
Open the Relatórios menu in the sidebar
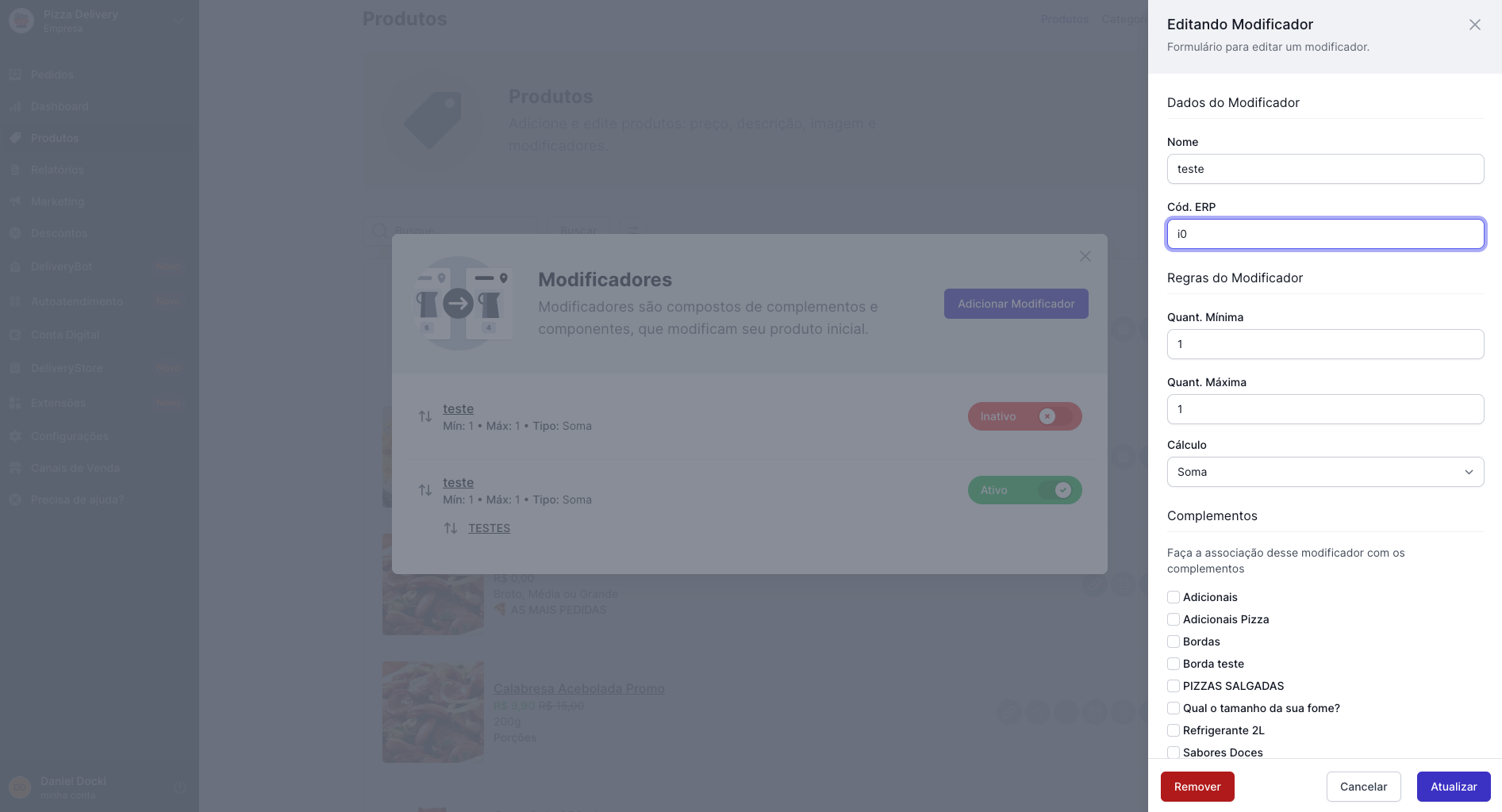click(x=57, y=170)
